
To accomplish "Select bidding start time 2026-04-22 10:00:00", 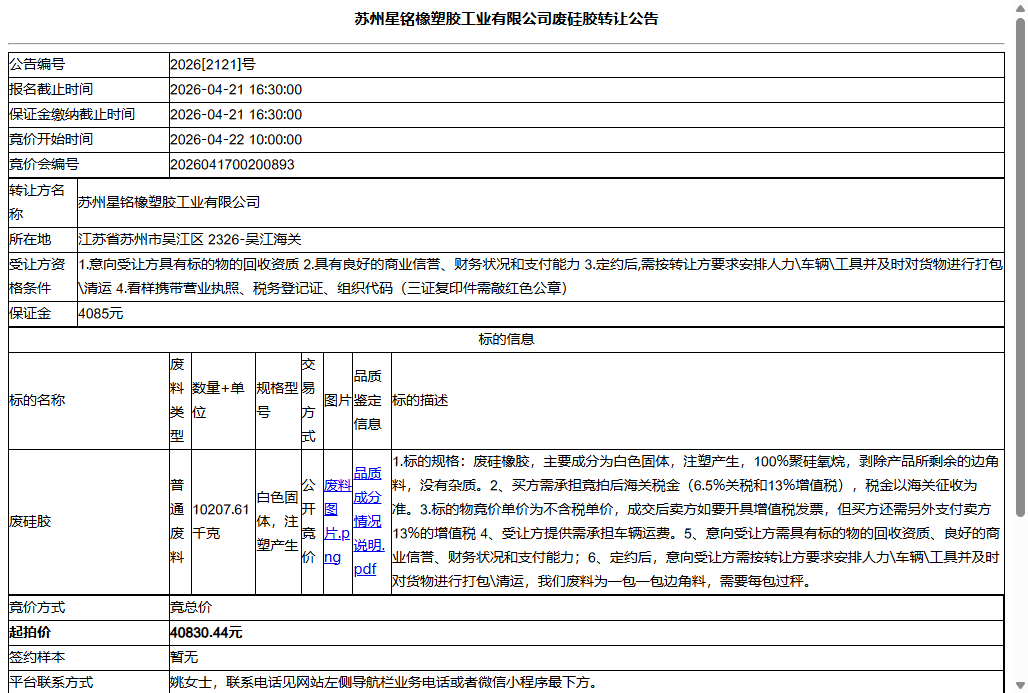I will coord(236,139).
